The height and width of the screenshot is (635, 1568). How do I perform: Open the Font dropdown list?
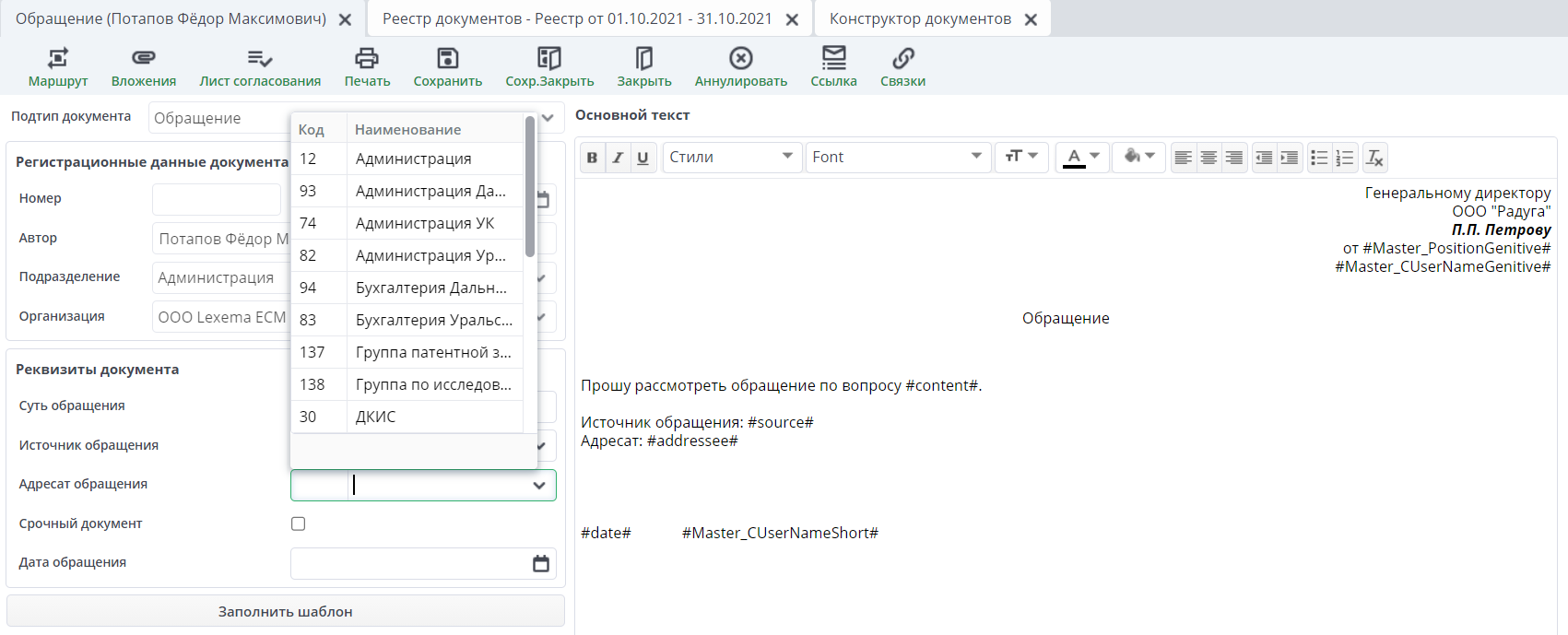(897, 158)
